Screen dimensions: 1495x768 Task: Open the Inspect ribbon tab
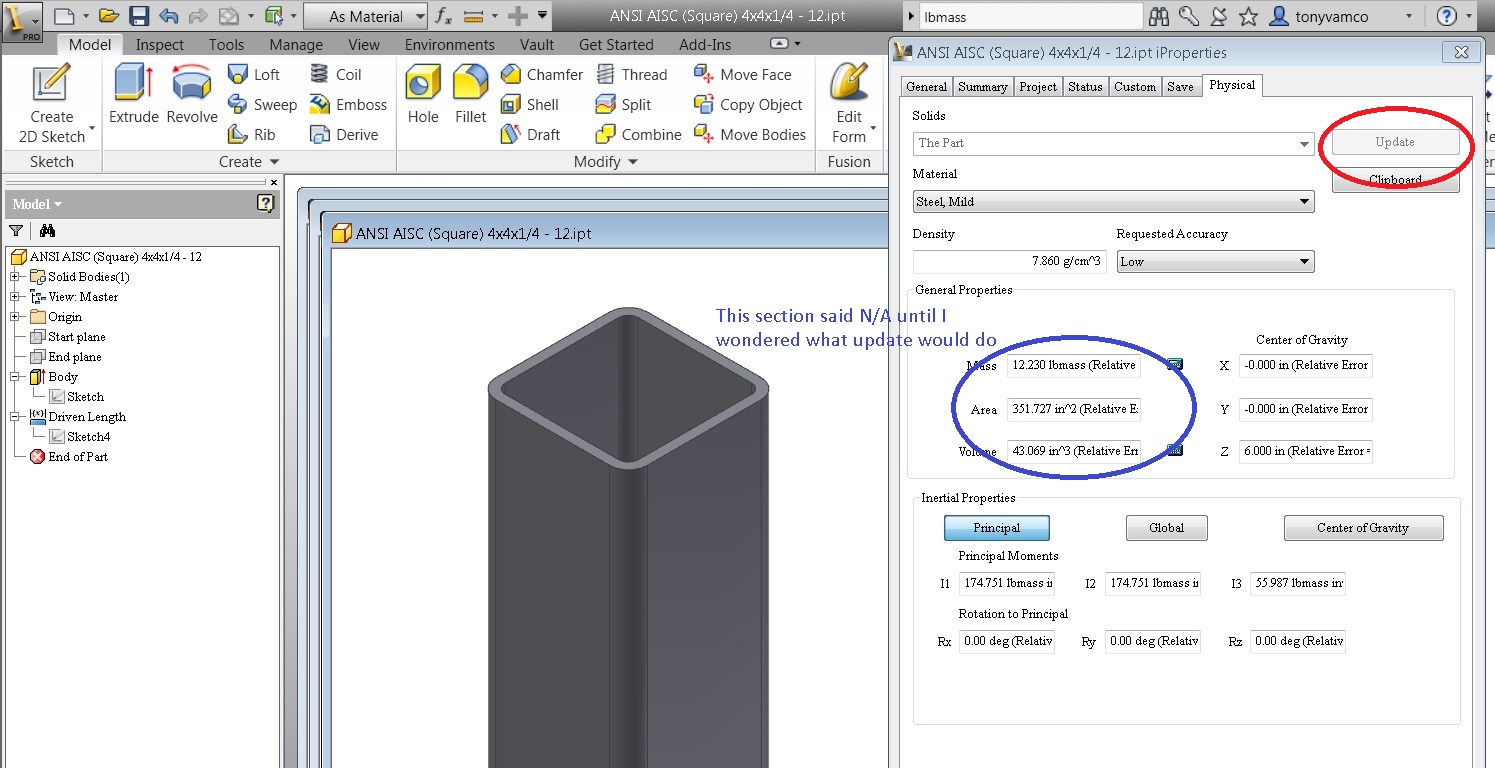click(159, 44)
